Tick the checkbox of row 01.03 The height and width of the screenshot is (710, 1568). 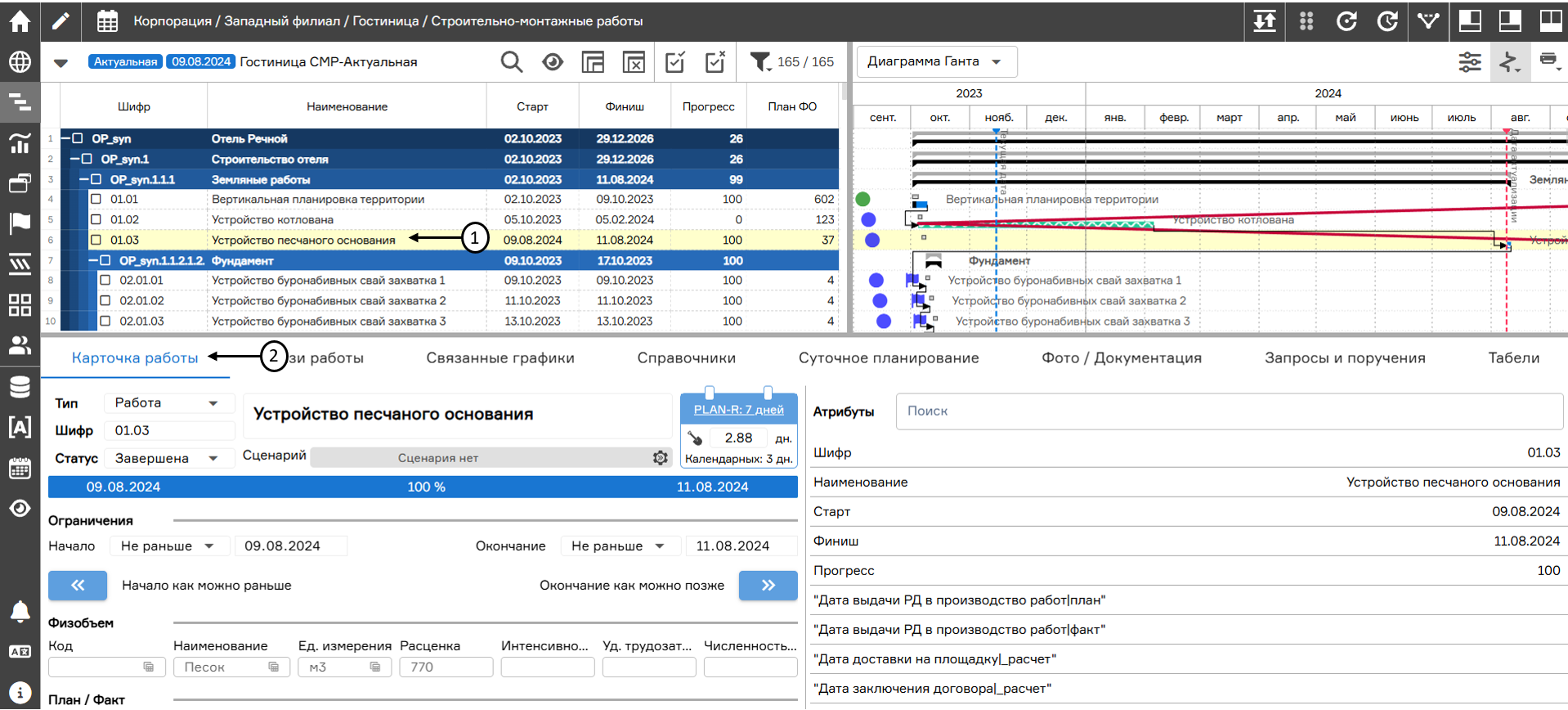96,240
